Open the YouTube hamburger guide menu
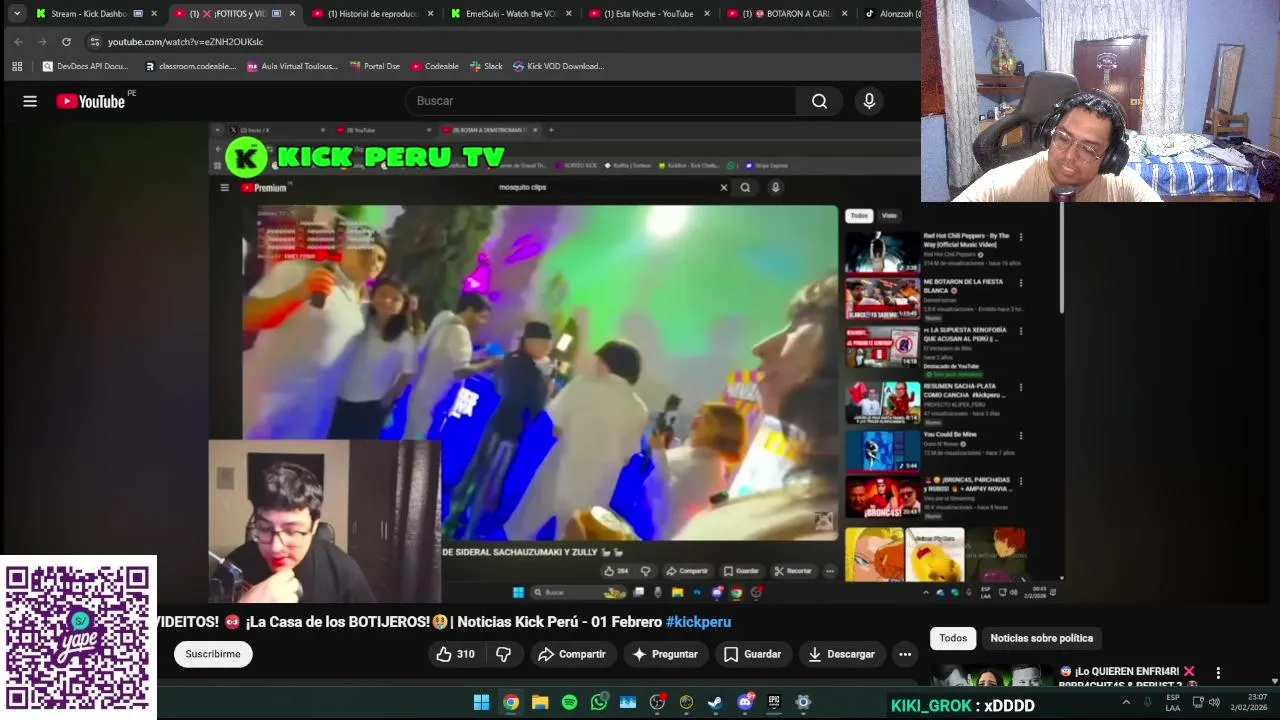1280x720 pixels. [x=30, y=101]
